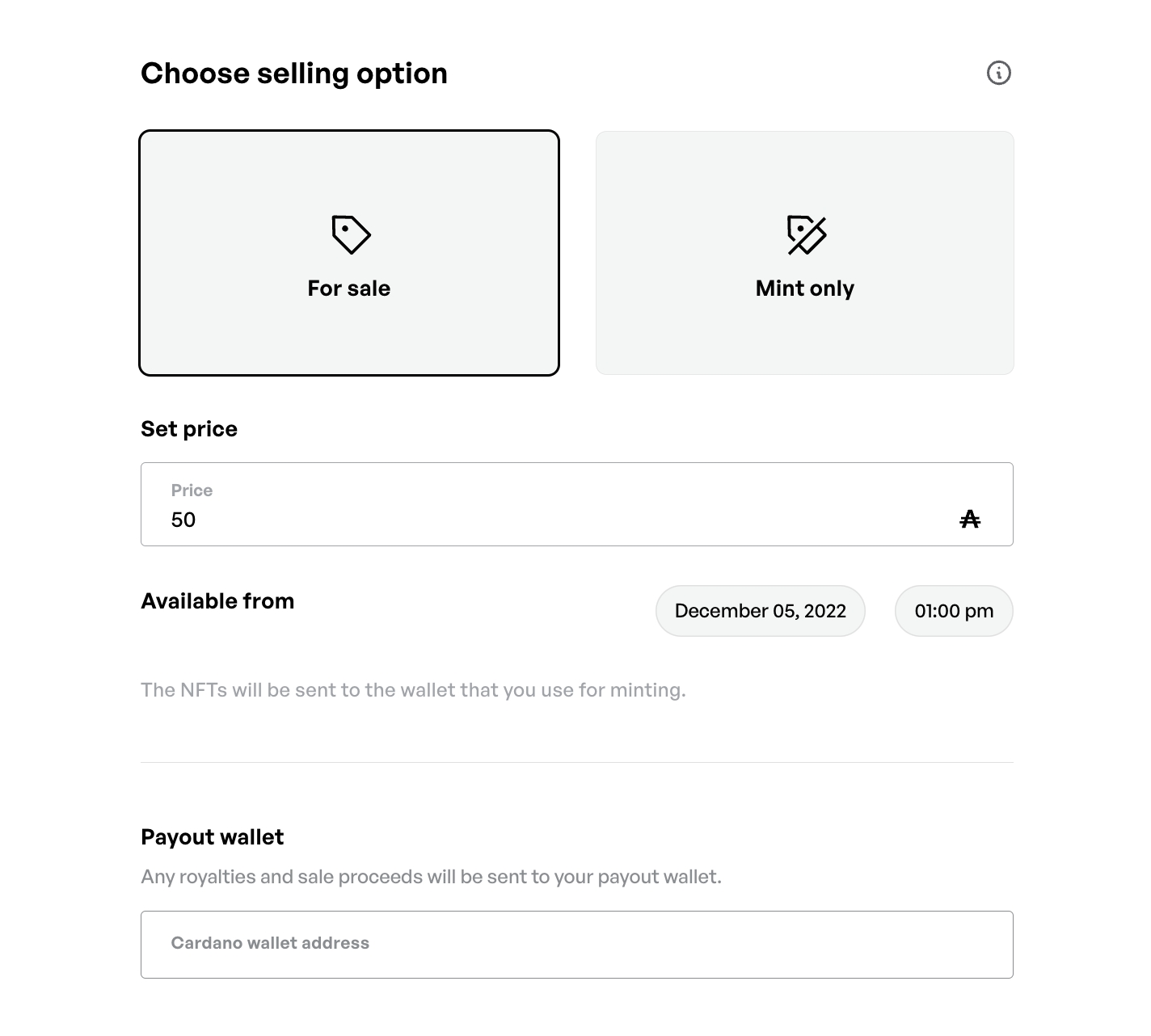Click the "For sale" label text
Screen dimensions: 1151x1036
point(349,288)
